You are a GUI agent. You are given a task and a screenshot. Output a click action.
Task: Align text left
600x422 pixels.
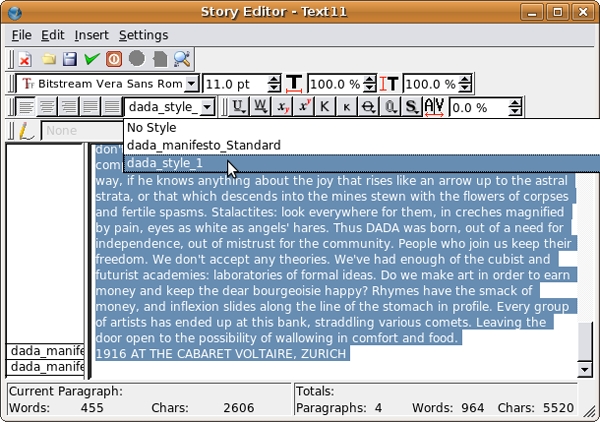coord(26,106)
